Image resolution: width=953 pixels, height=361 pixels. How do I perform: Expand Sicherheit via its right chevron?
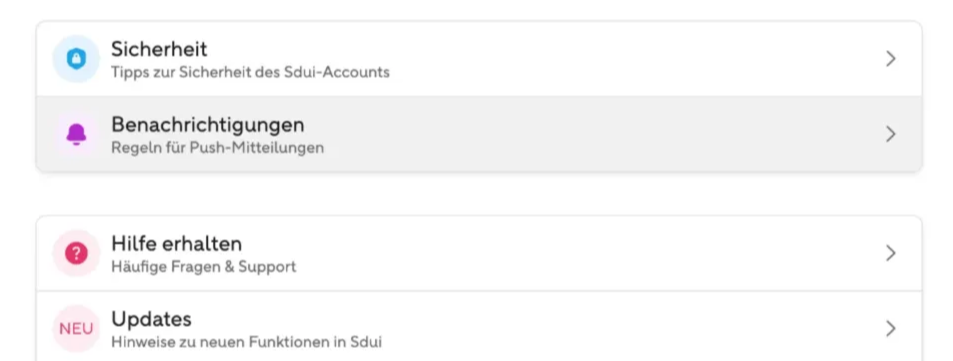pos(890,59)
